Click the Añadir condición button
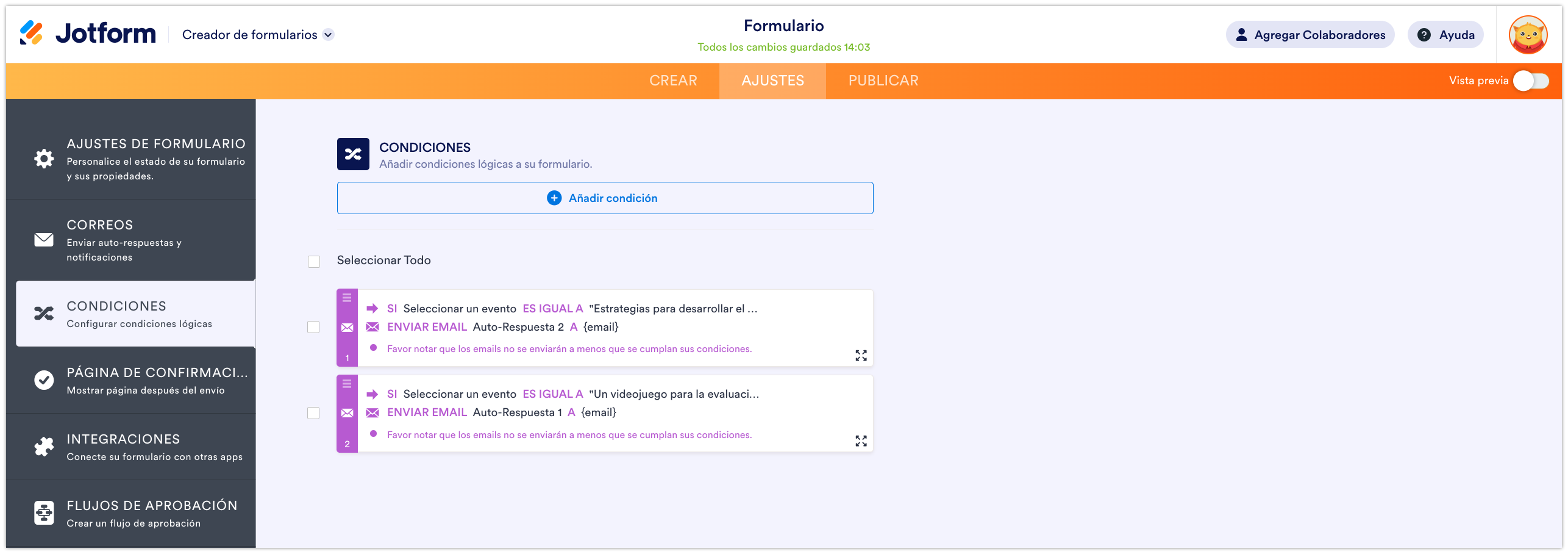This screenshot has height=554, width=1568. tap(604, 198)
